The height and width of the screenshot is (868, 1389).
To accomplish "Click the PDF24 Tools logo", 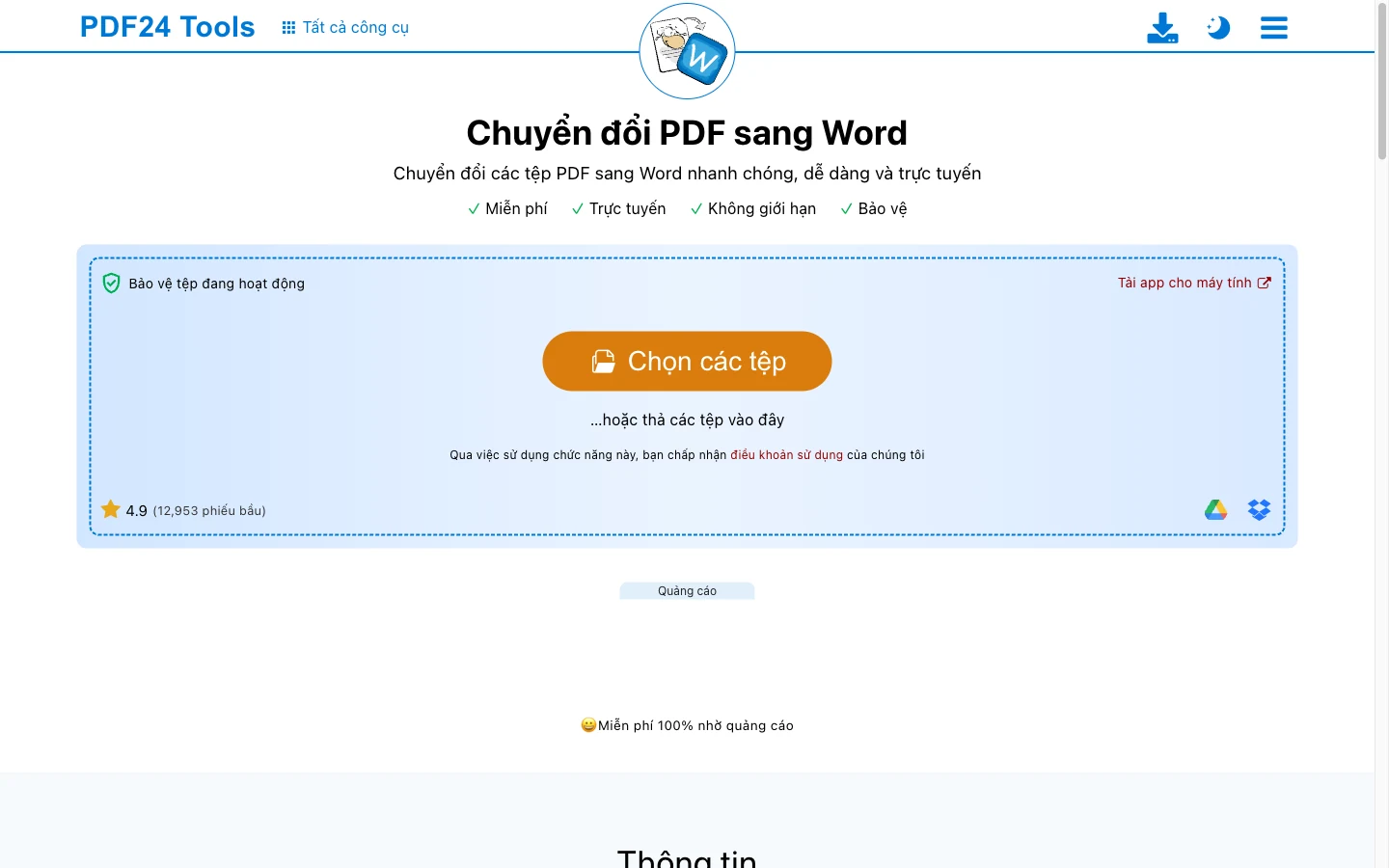I will tap(167, 27).
